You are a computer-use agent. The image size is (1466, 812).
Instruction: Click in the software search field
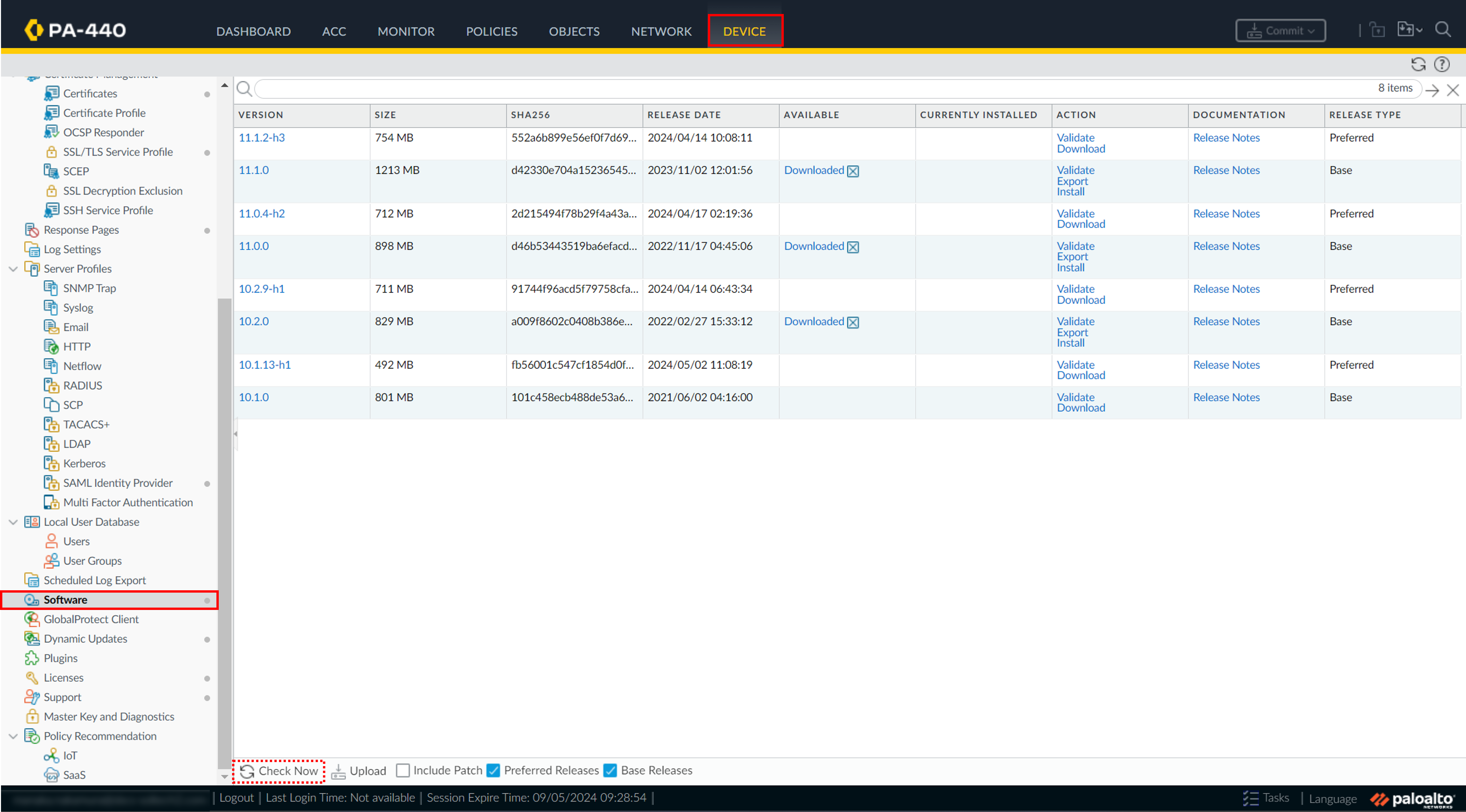click(814, 89)
